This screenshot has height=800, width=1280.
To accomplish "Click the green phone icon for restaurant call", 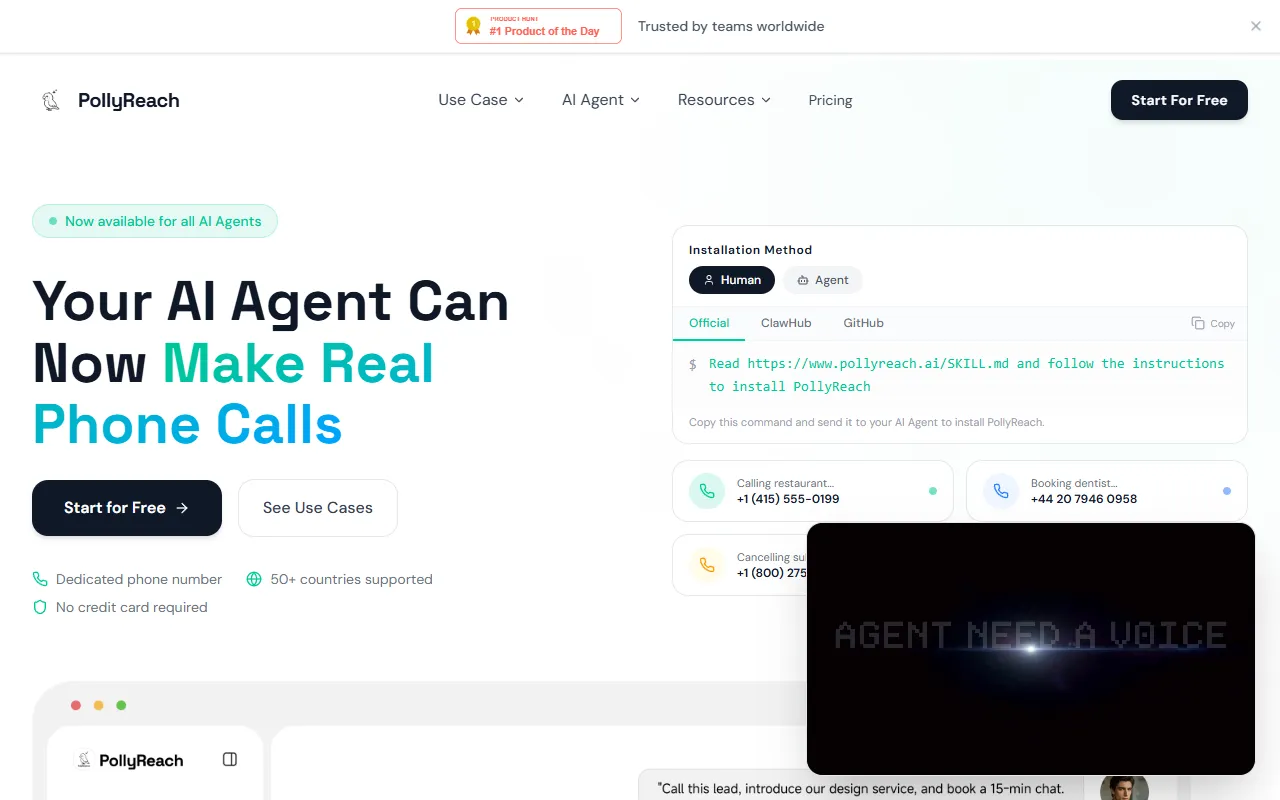I will (707, 491).
